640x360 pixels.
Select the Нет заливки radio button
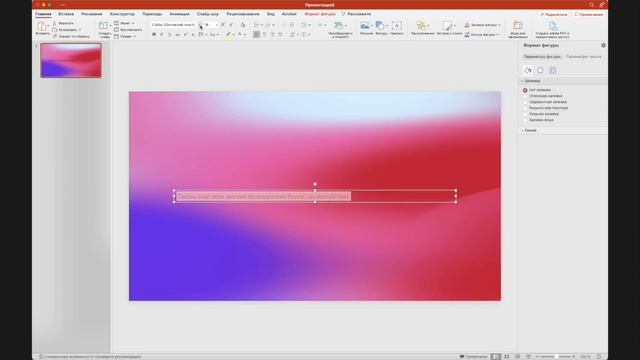click(525, 90)
